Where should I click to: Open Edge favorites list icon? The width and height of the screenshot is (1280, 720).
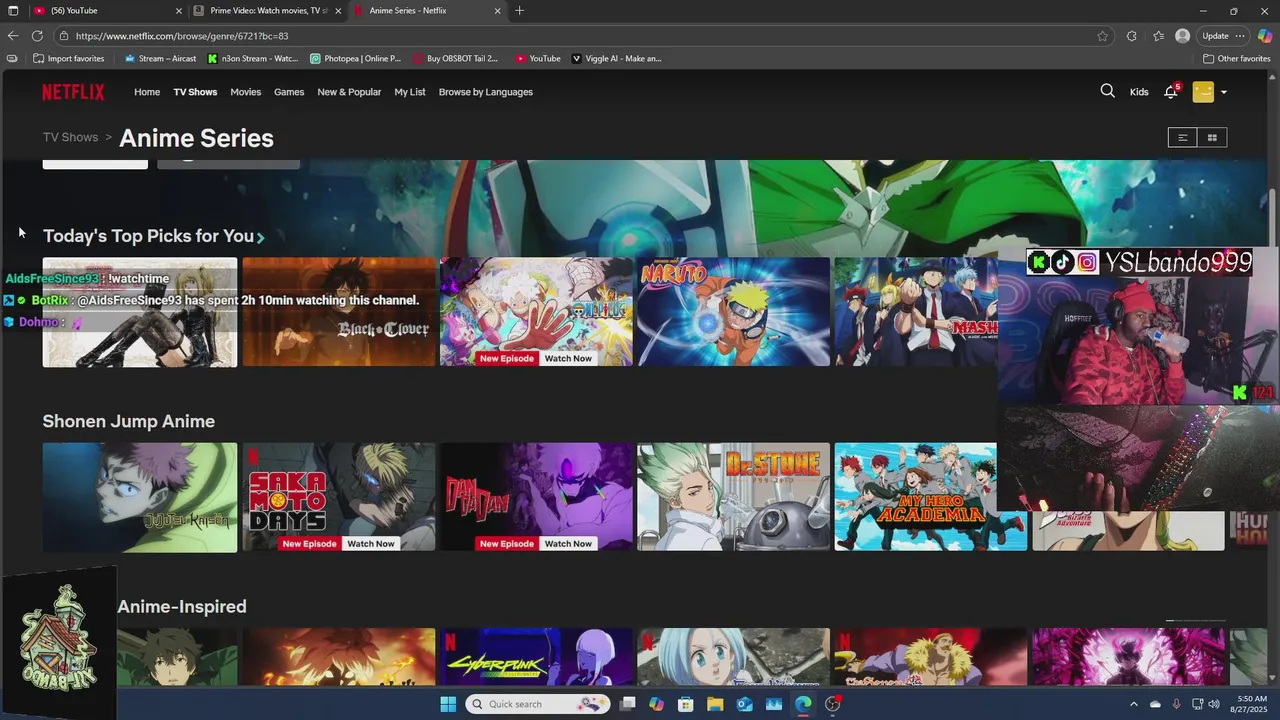click(x=1158, y=36)
